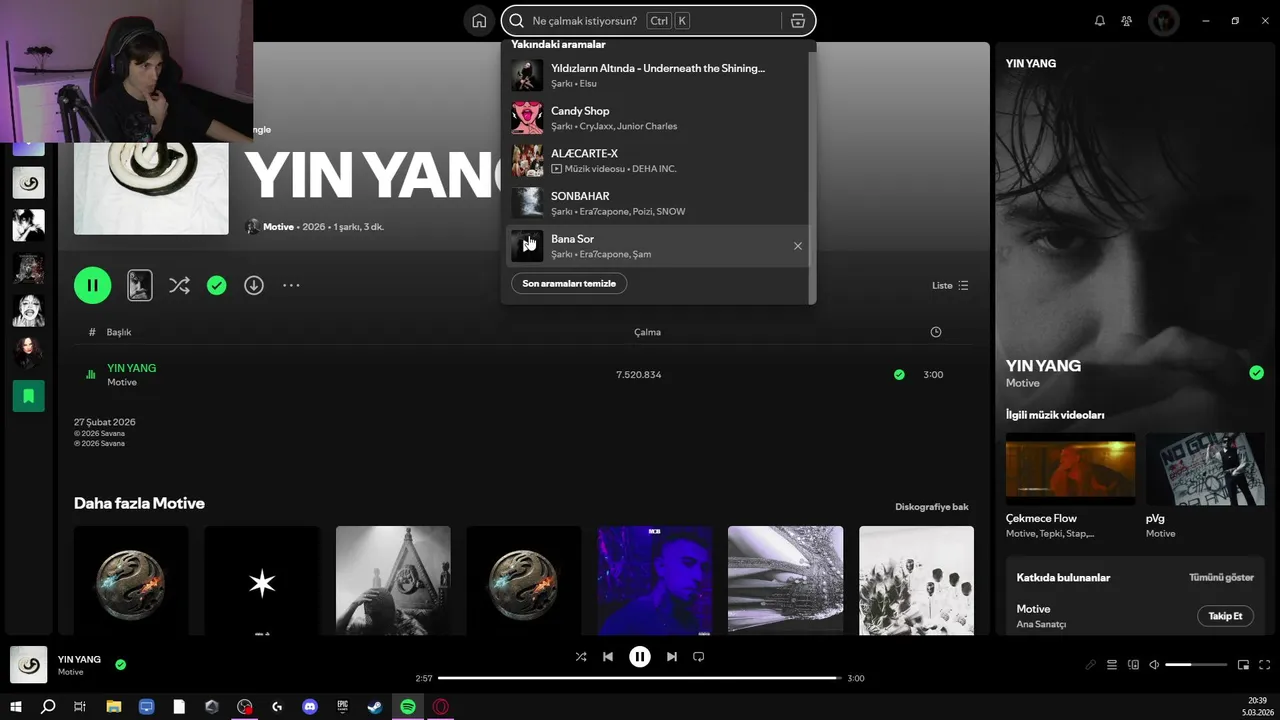Open the screaming-face cover in sidebar

tap(28, 310)
